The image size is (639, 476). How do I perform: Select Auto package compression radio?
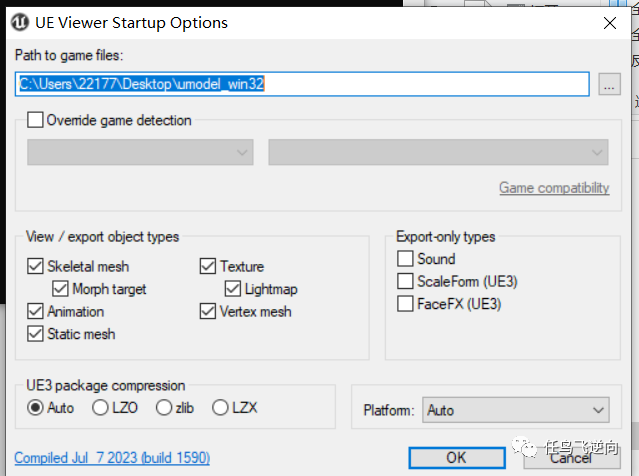tap(35, 408)
